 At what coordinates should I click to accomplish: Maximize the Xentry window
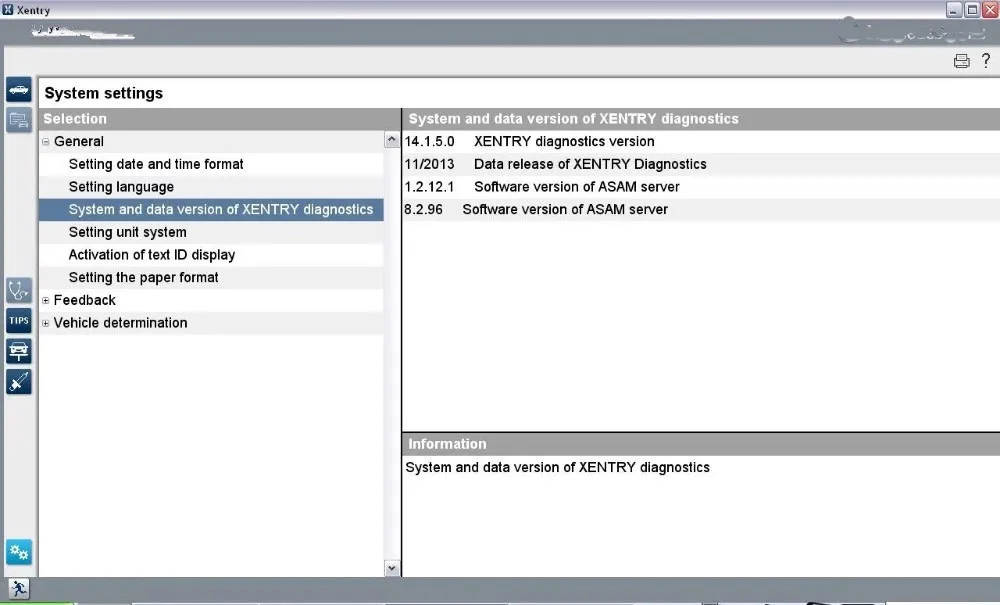pyautogui.click(x=972, y=10)
